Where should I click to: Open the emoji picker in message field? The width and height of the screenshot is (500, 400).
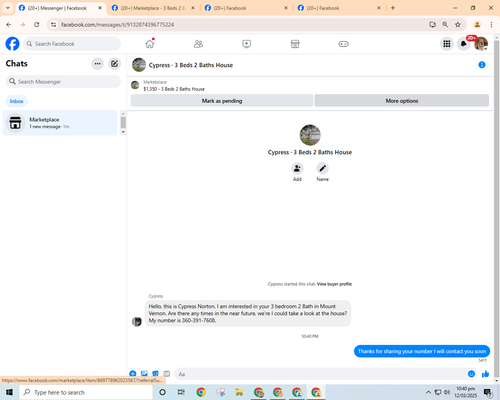471,374
